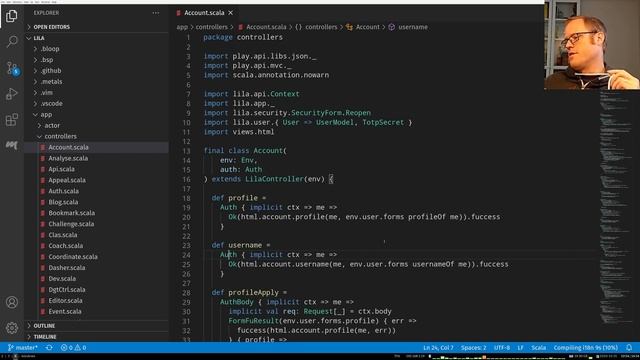The width and height of the screenshot is (640, 360).
Task: Open Account.scala in the file tree
Action: [96, 147]
